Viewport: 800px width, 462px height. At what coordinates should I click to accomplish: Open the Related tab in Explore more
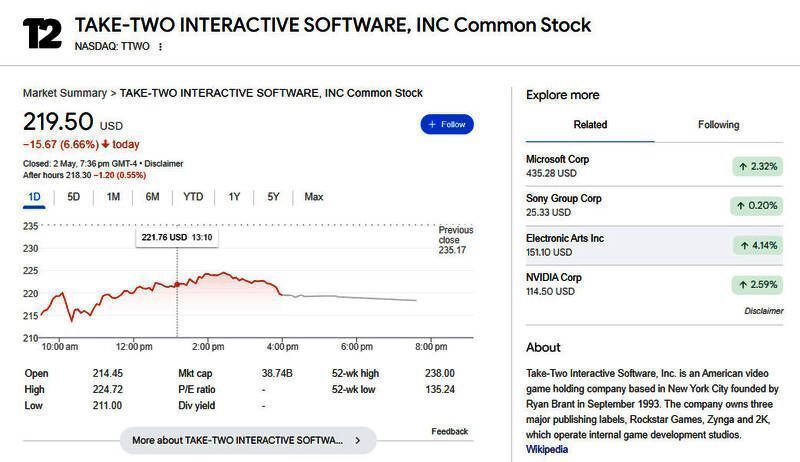click(x=590, y=125)
